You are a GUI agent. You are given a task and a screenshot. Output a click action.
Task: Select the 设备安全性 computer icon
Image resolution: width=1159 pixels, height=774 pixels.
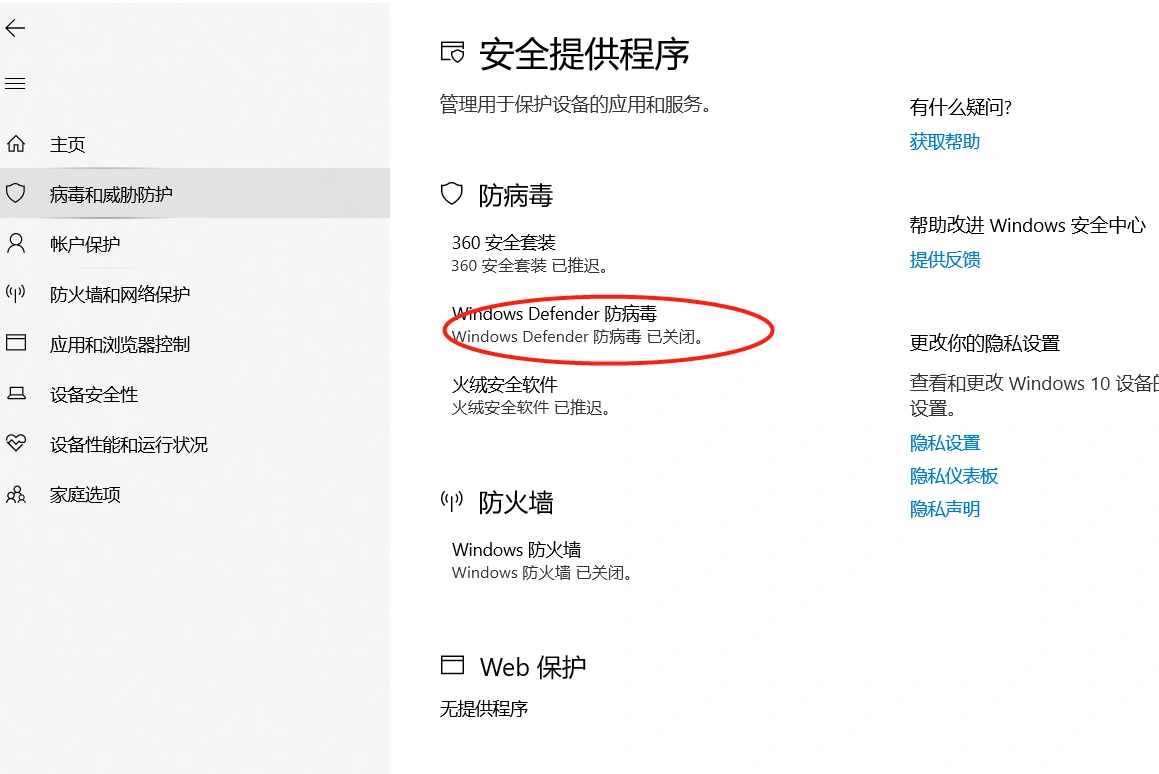point(15,394)
